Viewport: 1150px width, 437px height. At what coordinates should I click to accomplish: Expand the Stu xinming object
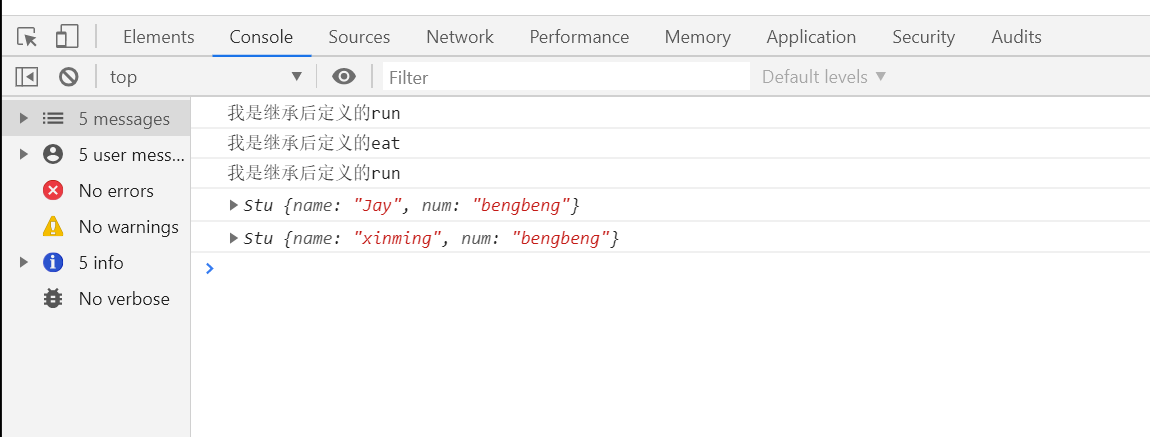click(x=234, y=238)
